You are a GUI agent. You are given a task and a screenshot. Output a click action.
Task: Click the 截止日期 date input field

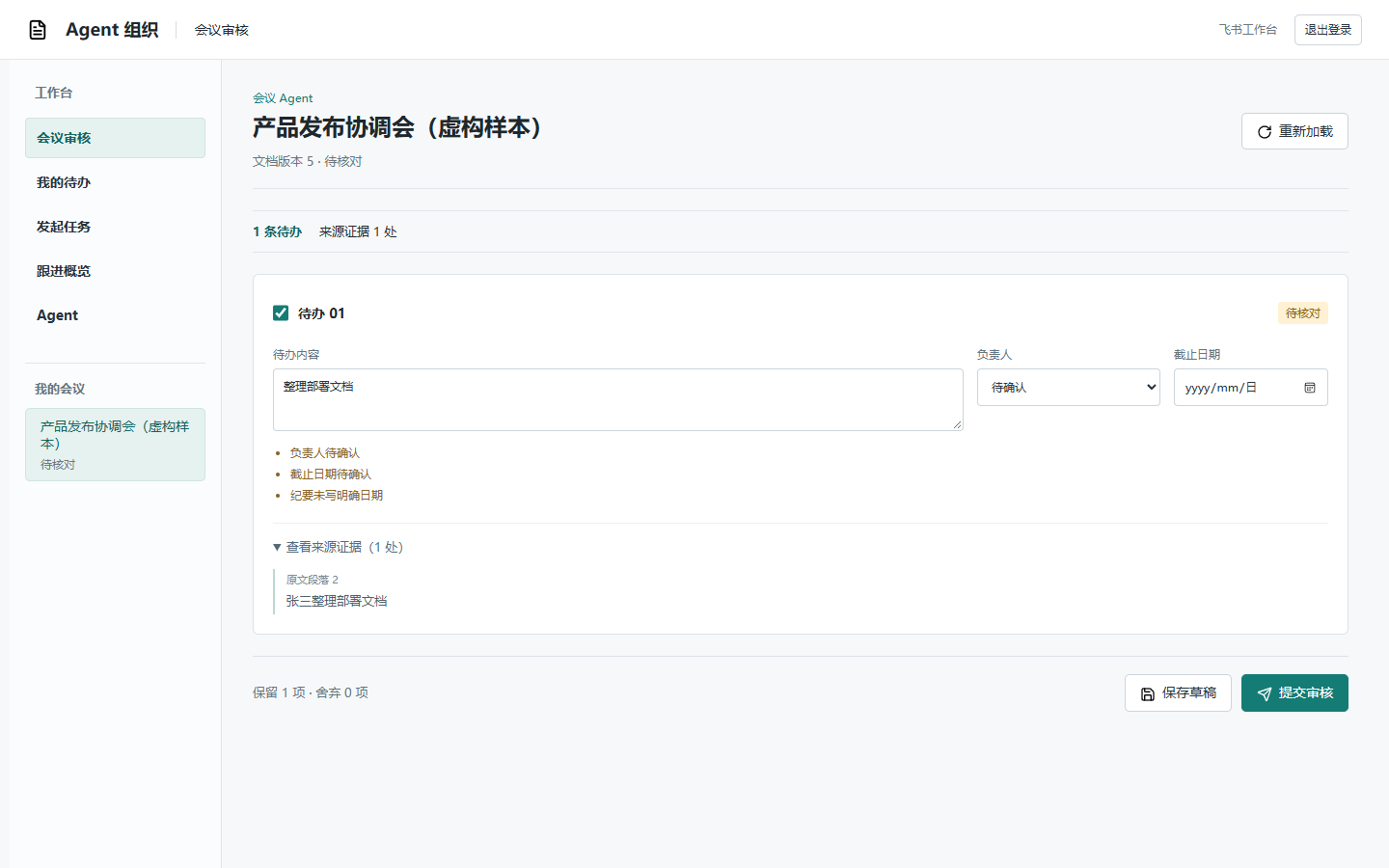point(1251,388)
